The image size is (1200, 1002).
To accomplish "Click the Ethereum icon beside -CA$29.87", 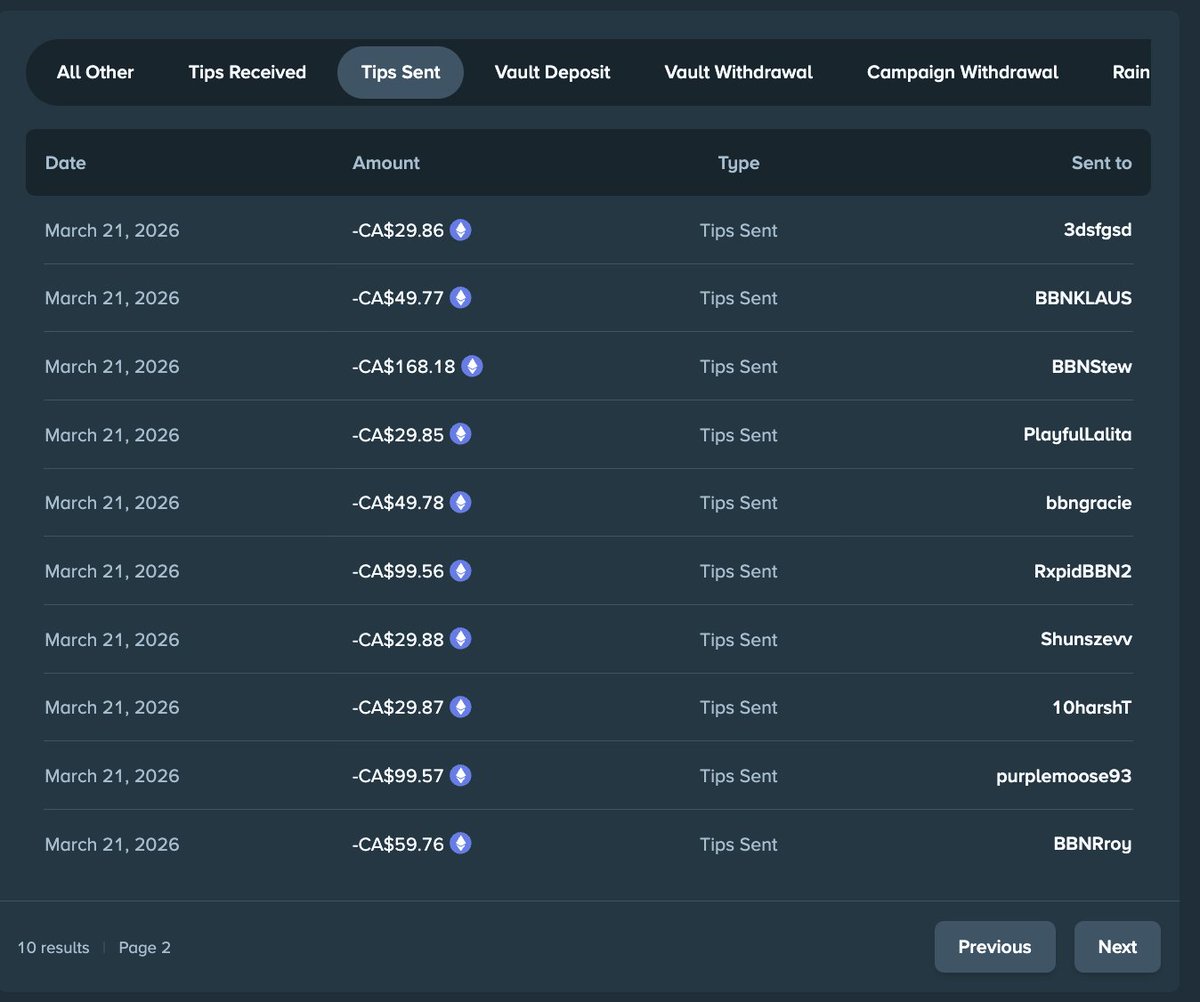I will 460,707.
